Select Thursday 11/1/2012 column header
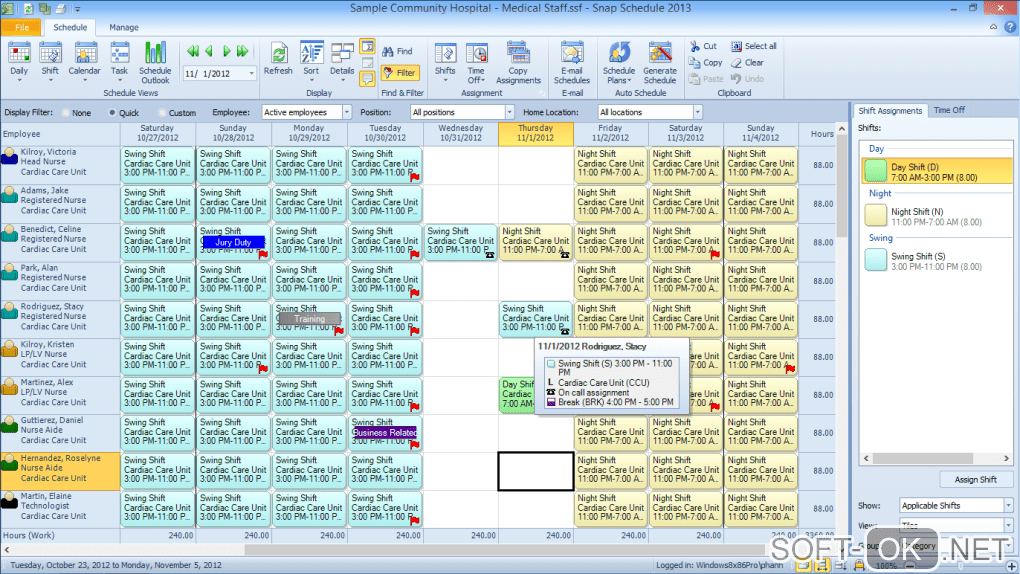 point(535,133)
